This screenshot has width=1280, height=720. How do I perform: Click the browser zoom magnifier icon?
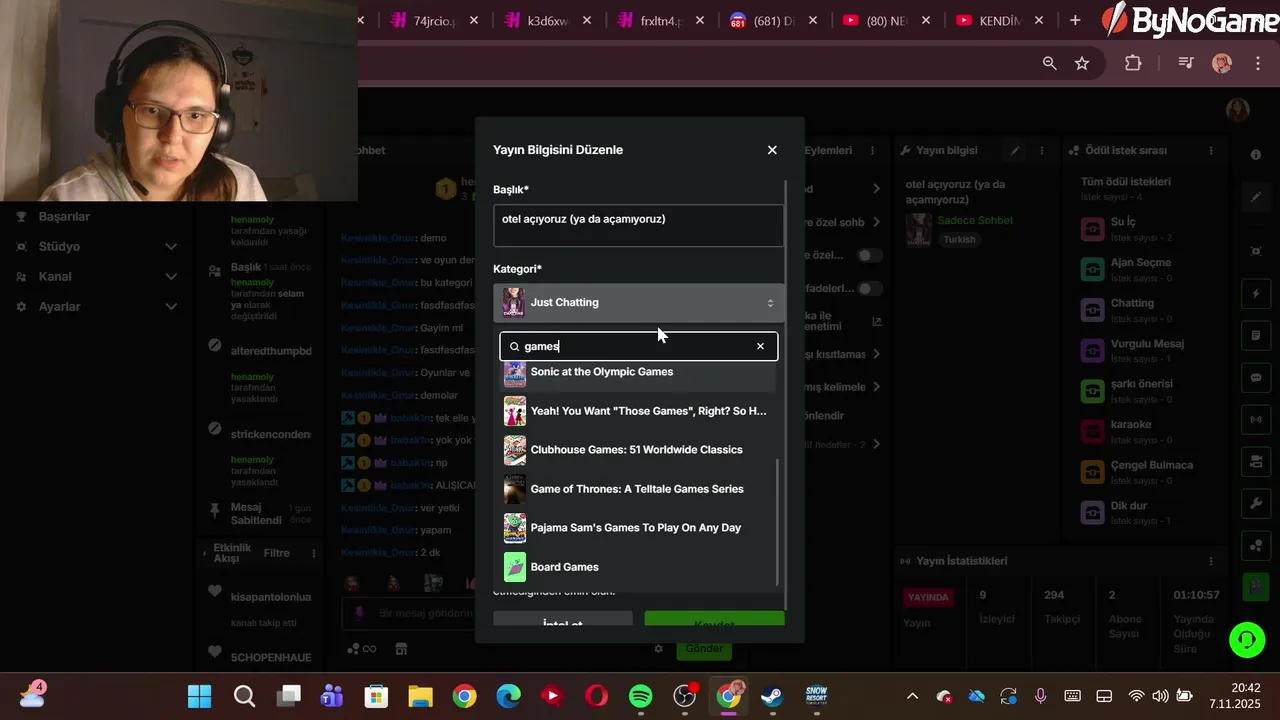click(1049, 63)
